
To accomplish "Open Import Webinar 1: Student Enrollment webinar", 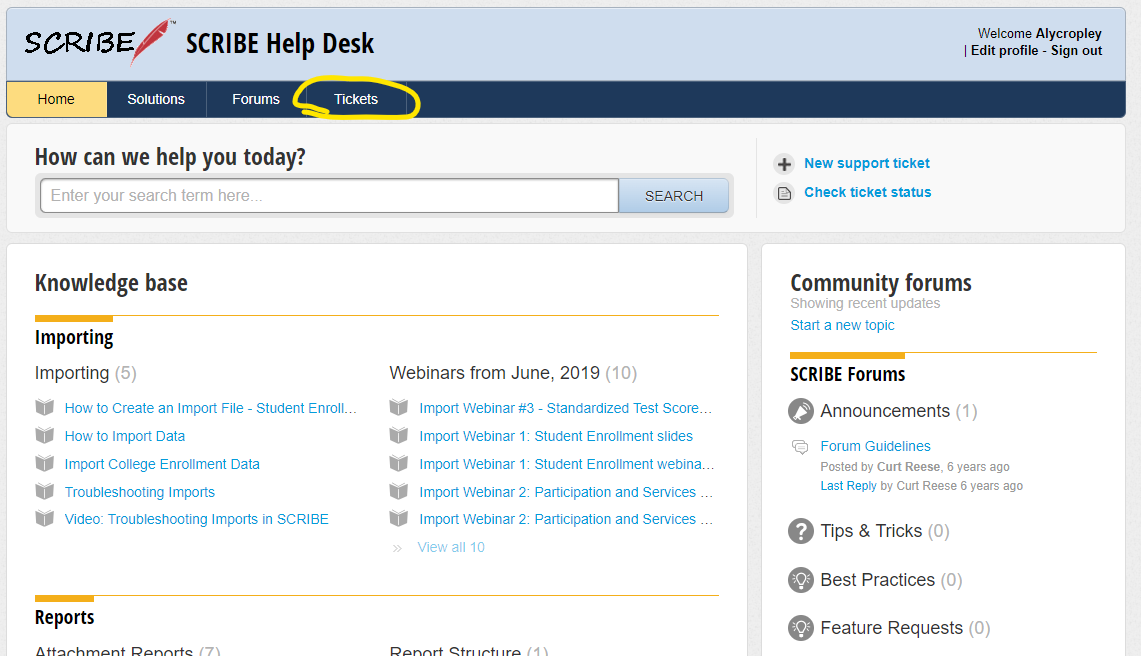I will click(566, 465).
